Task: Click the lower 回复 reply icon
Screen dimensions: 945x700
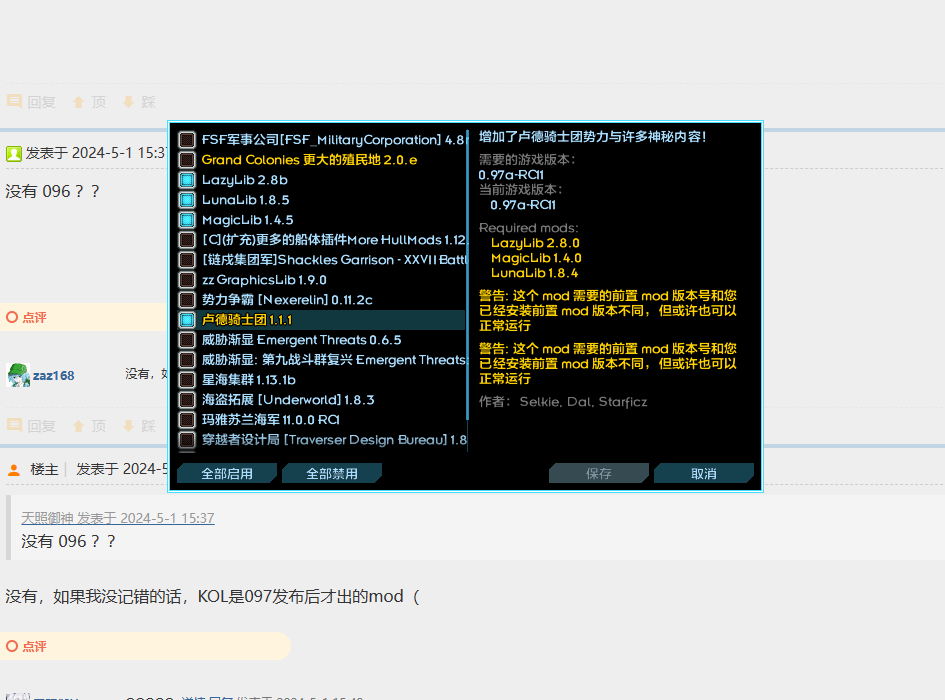Action: (x=14, y=425)
